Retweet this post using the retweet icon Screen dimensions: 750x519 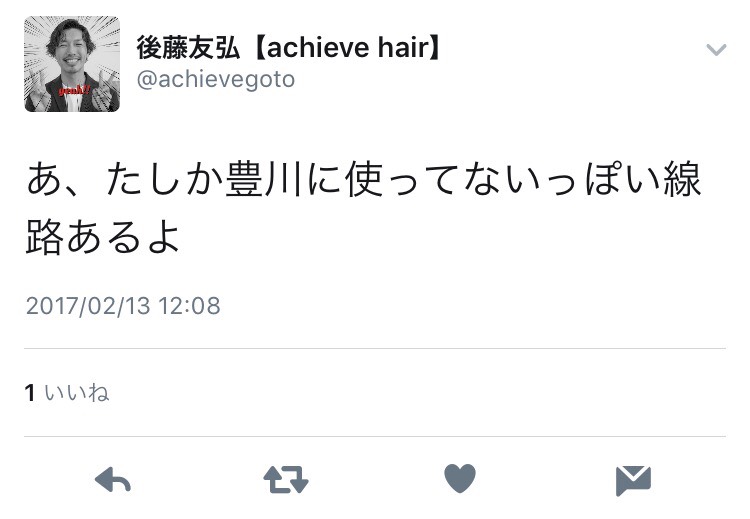click(286, 479)
